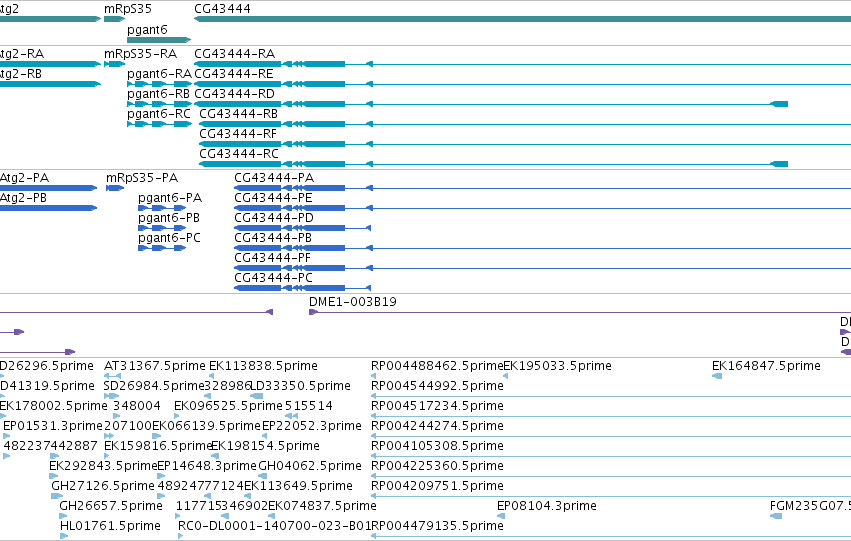
Task: Click the mRpS35-PA protein glyph
Action: (115, 188)
